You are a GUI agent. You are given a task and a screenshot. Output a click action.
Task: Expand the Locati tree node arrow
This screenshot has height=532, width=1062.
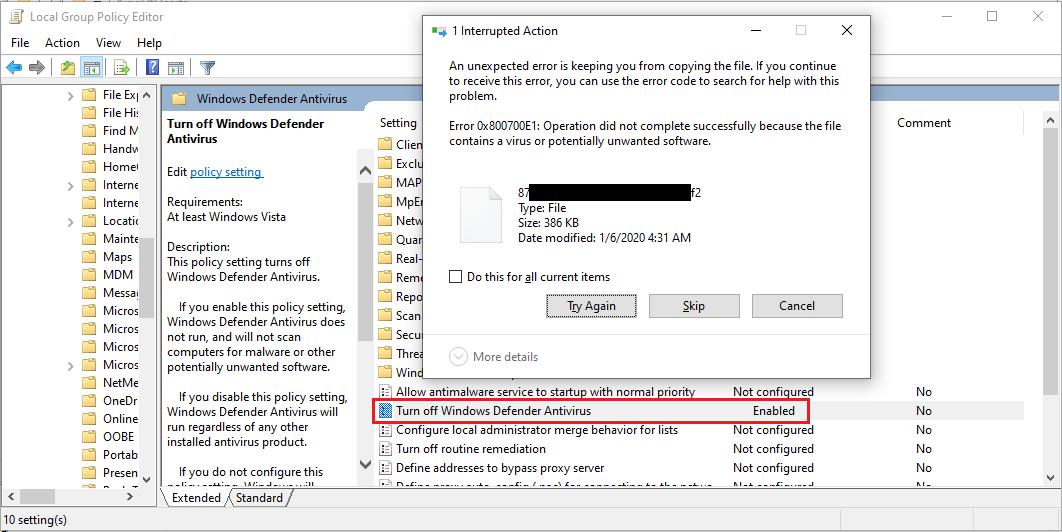pos(70,222)
